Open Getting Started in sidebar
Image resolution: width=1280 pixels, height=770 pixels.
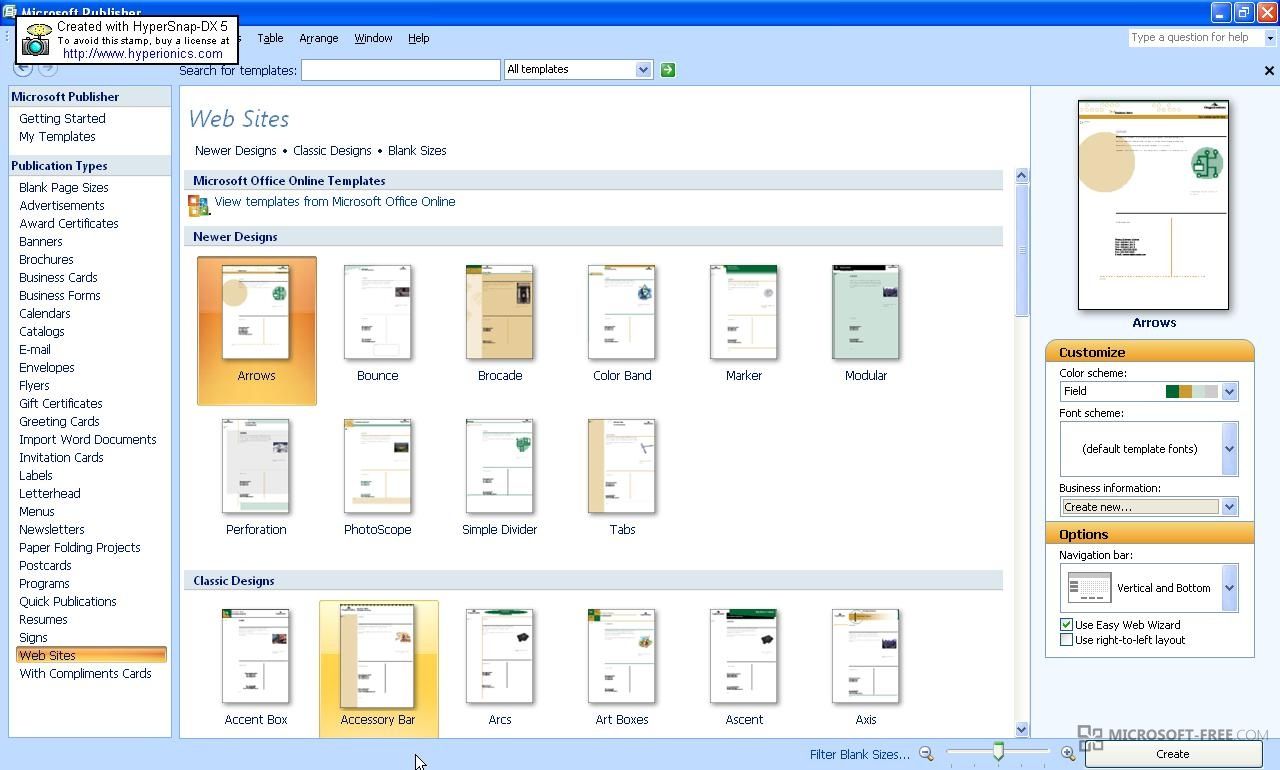[x=62, y=118]
